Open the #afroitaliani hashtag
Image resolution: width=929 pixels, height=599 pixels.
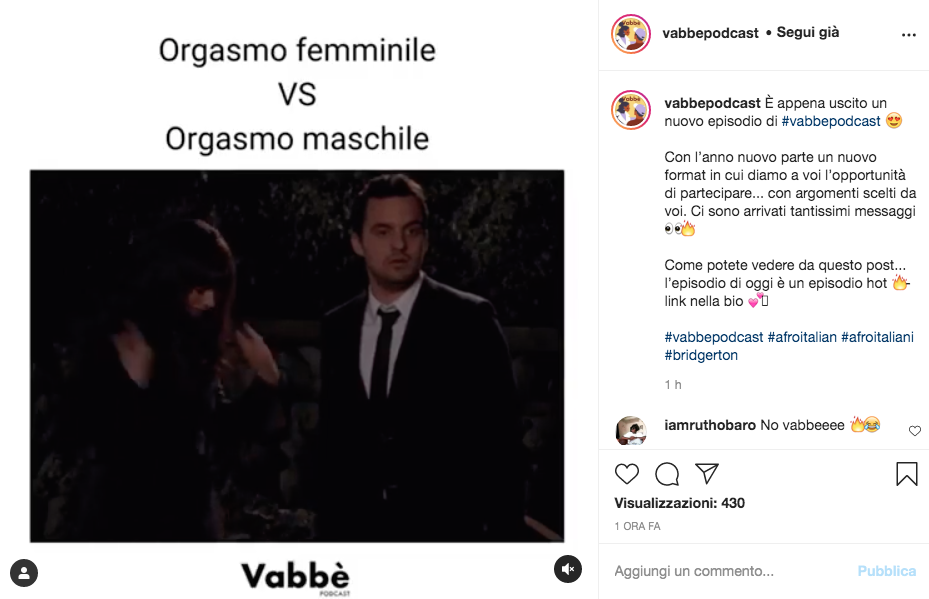pos(877,337)
